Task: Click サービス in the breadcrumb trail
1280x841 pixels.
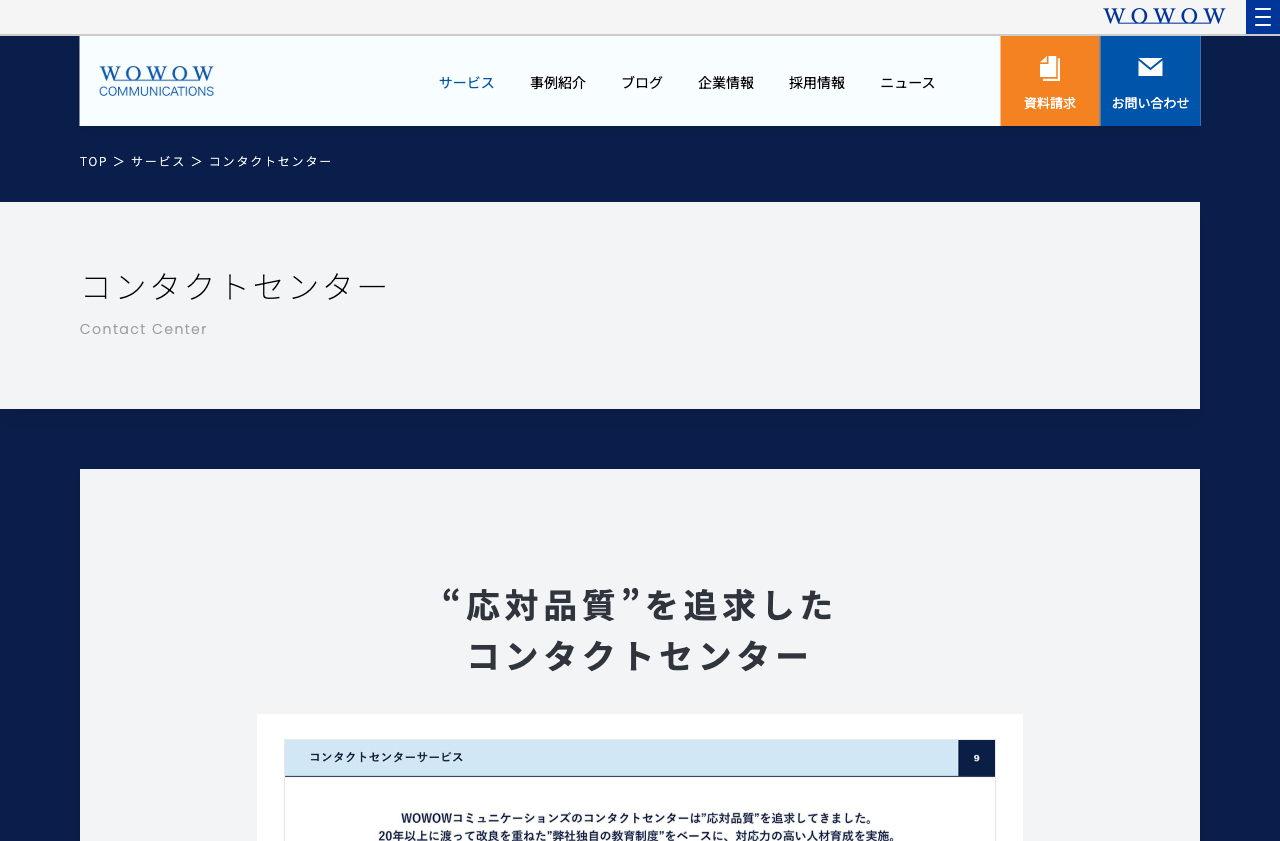Action: tap(158, 159)
